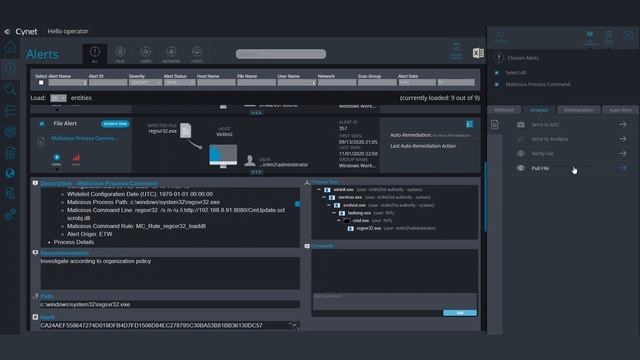Expand the Process Details bullet

74,242
